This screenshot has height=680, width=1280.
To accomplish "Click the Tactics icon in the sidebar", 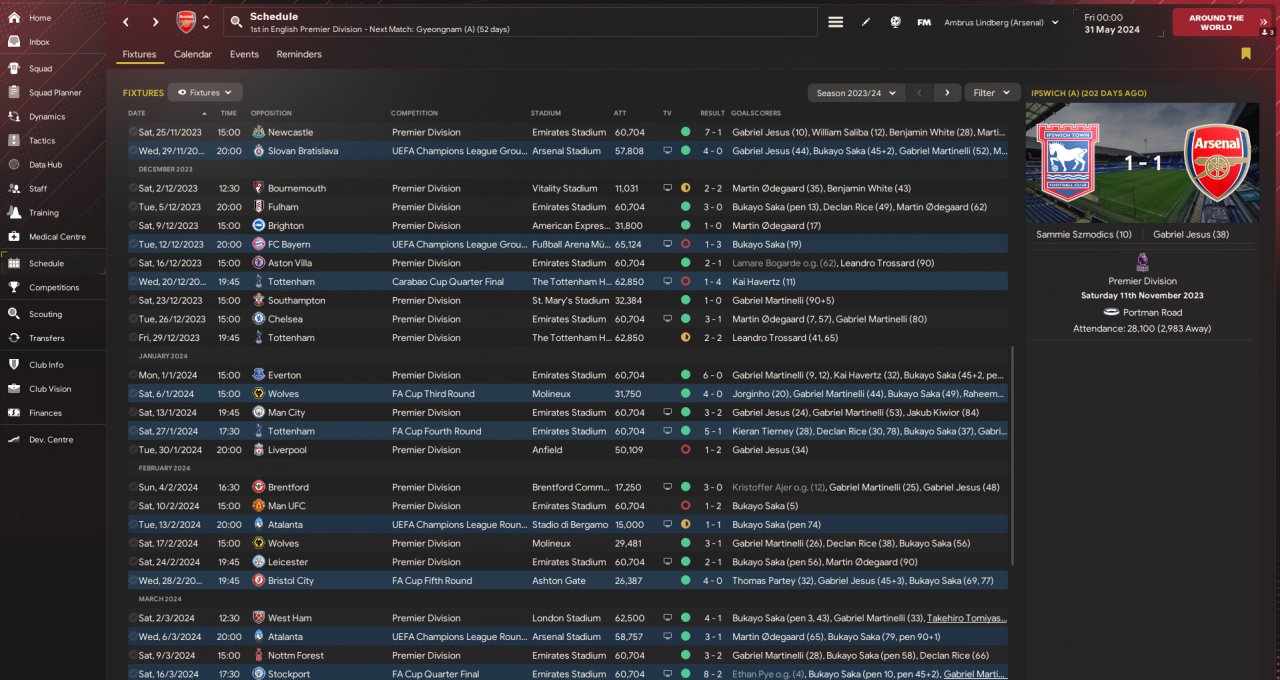I will [14, 141].
